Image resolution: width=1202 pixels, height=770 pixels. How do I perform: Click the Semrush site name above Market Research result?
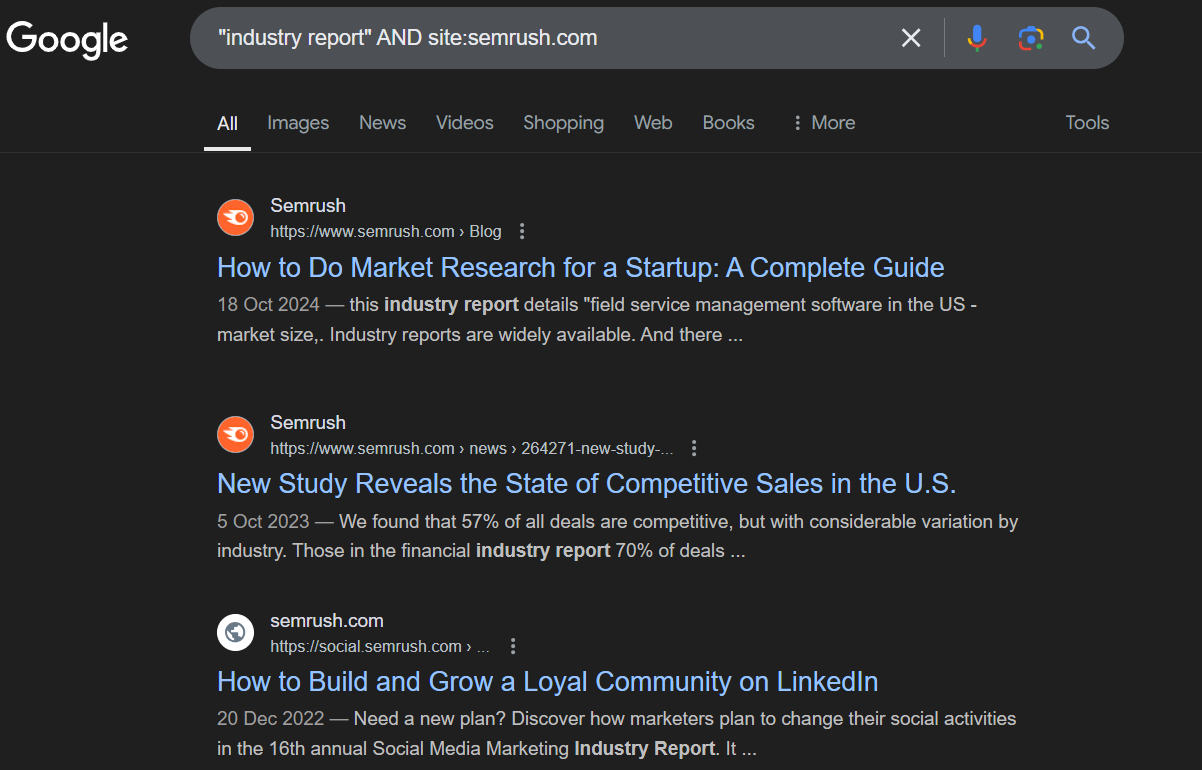coord(308,205)
